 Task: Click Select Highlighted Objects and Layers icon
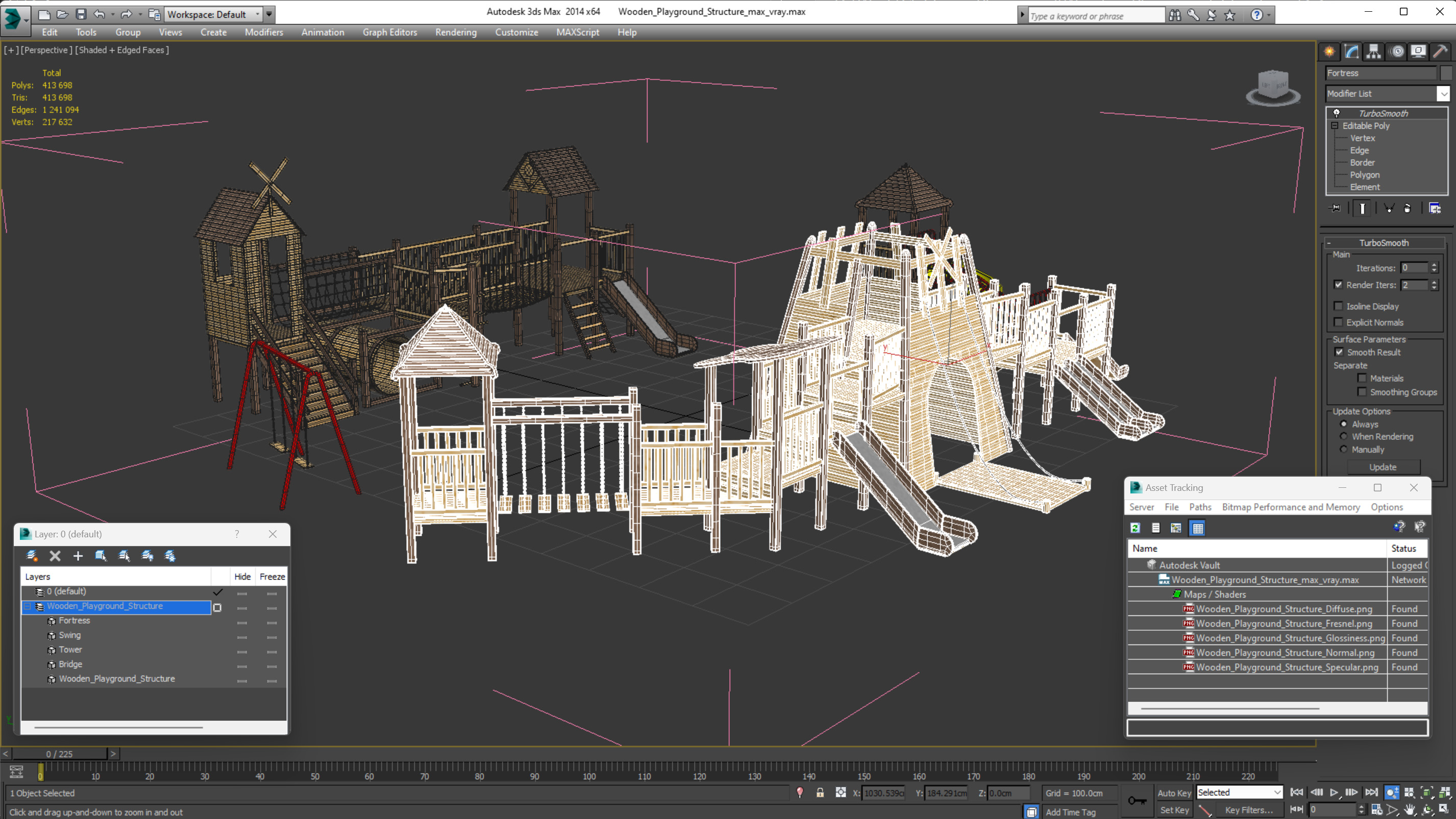pos(101,556)
